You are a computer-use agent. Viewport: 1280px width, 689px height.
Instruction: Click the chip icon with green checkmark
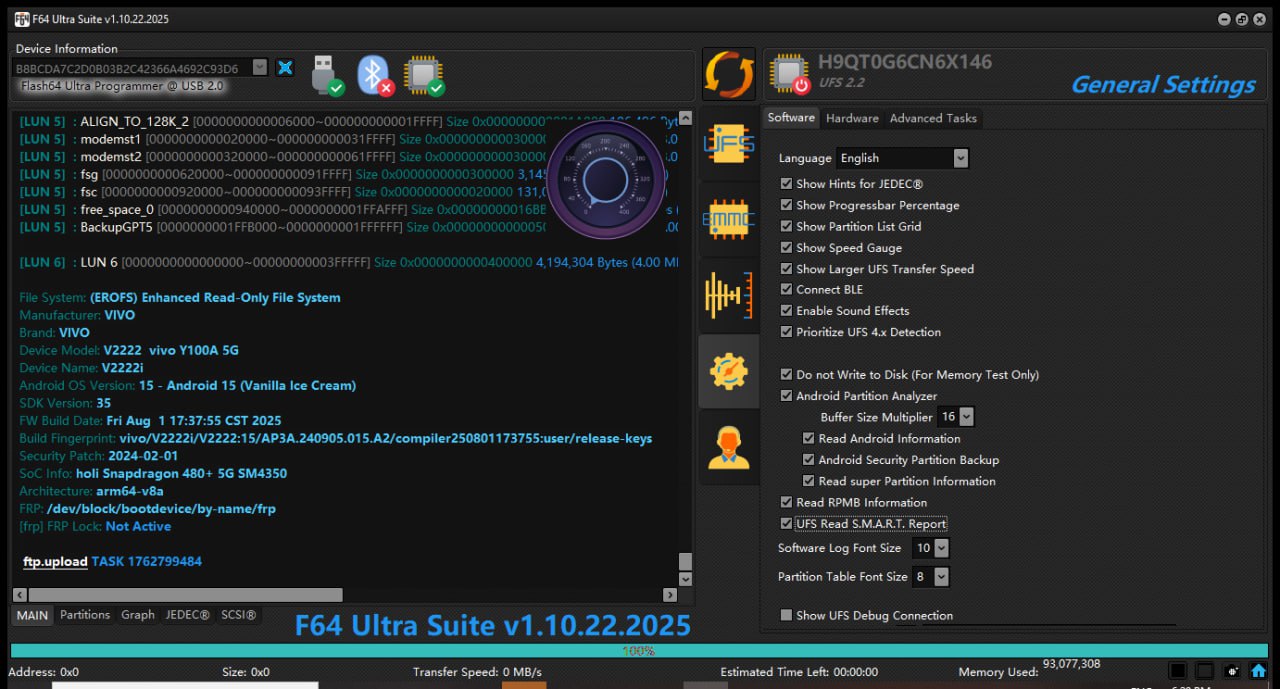click(424, 75)
